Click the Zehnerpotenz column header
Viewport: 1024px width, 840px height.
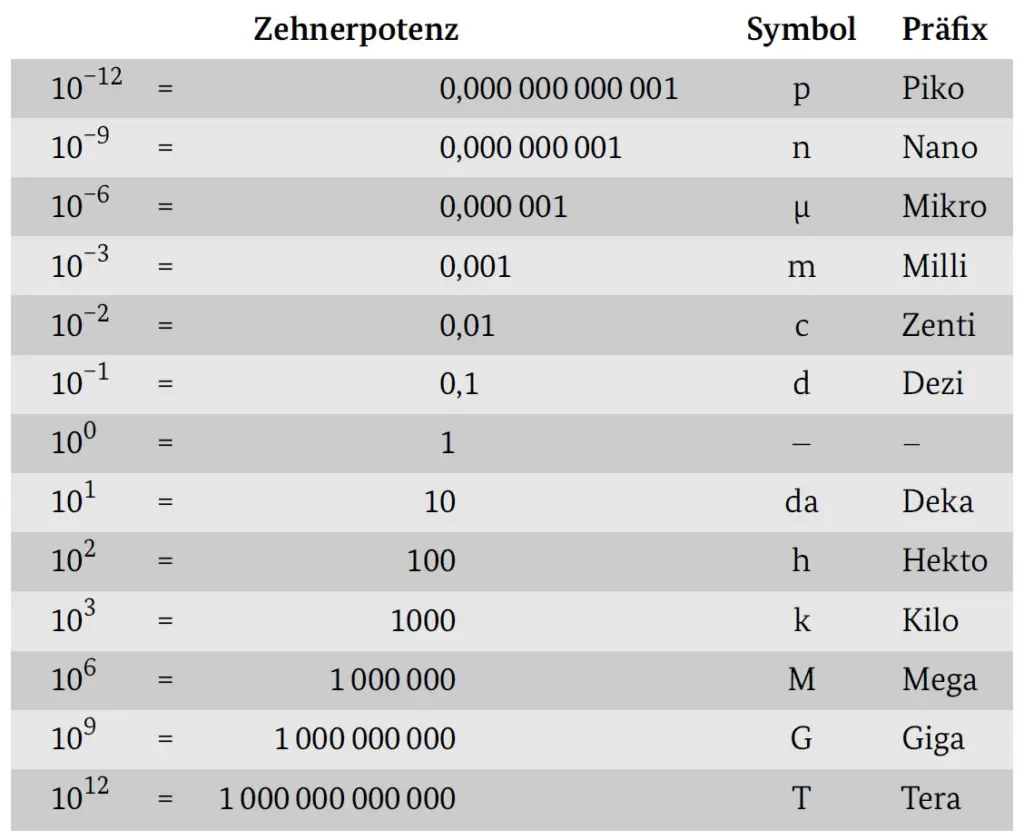pos(356,30)
